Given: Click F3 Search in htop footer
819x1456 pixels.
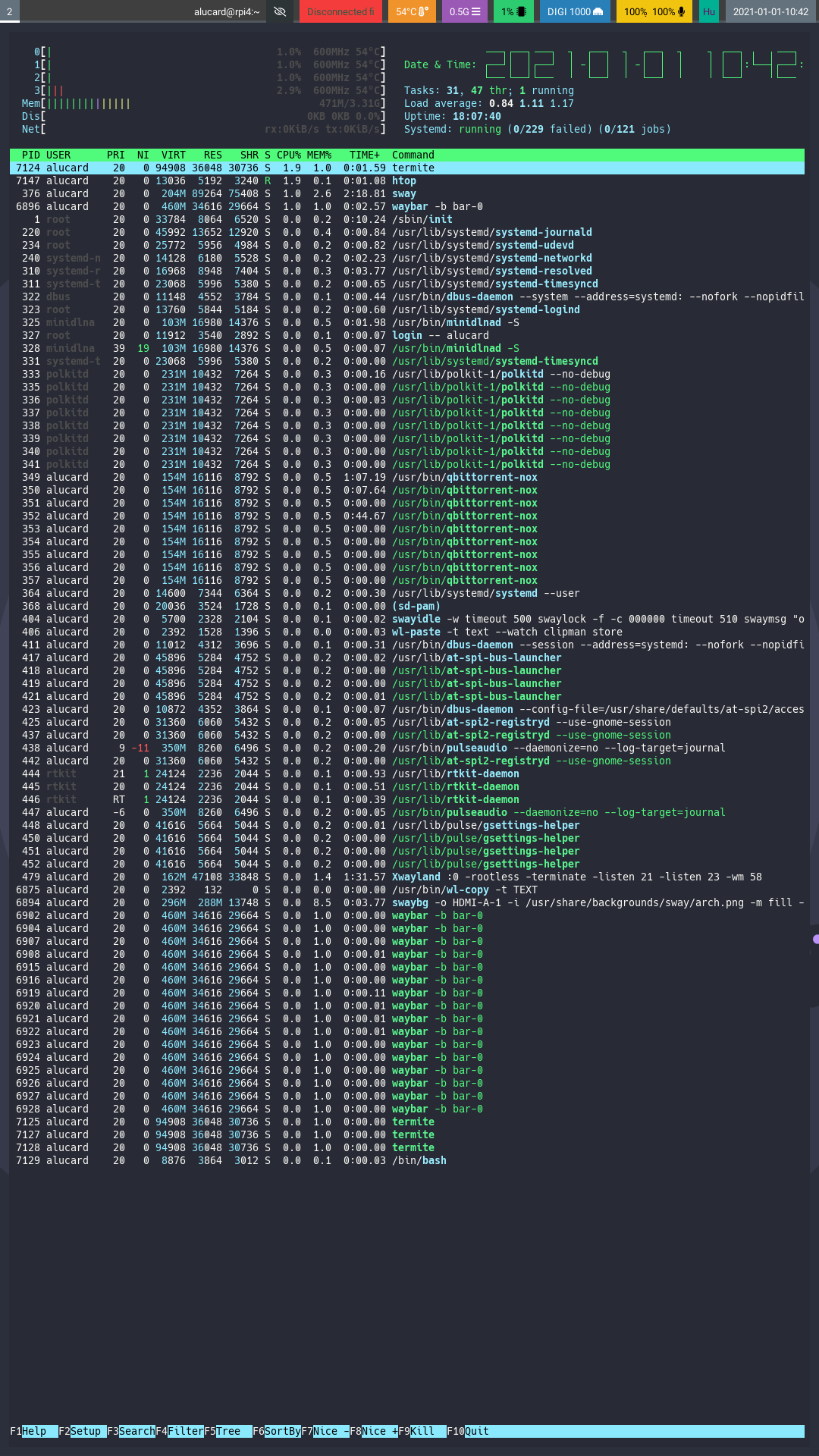Looking at the screenshot, I should click(x=131, y=1431).
